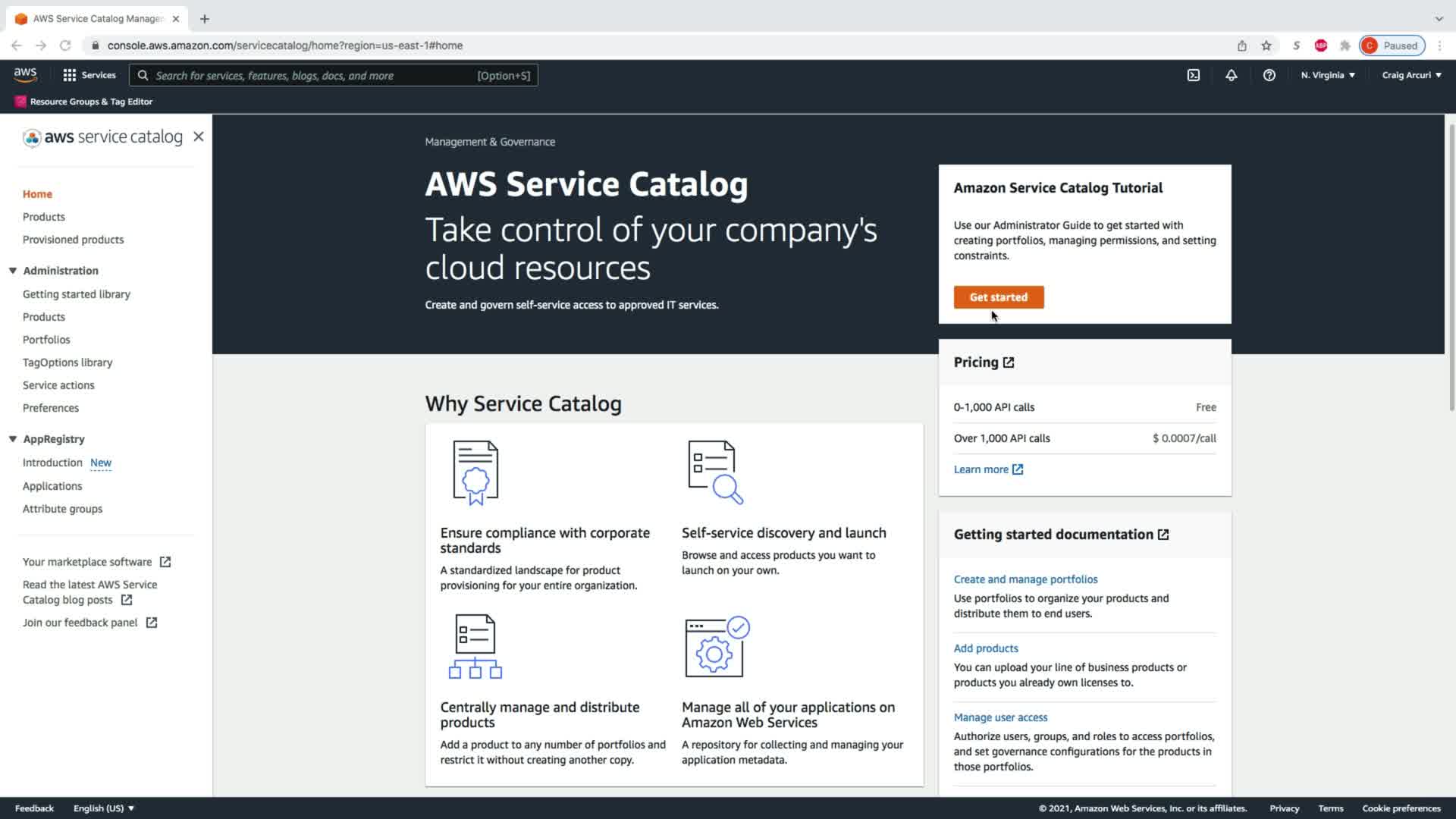Close the Service Catalog sidebar panel
Screen dimensions: 1456x819
pos(199,136)
